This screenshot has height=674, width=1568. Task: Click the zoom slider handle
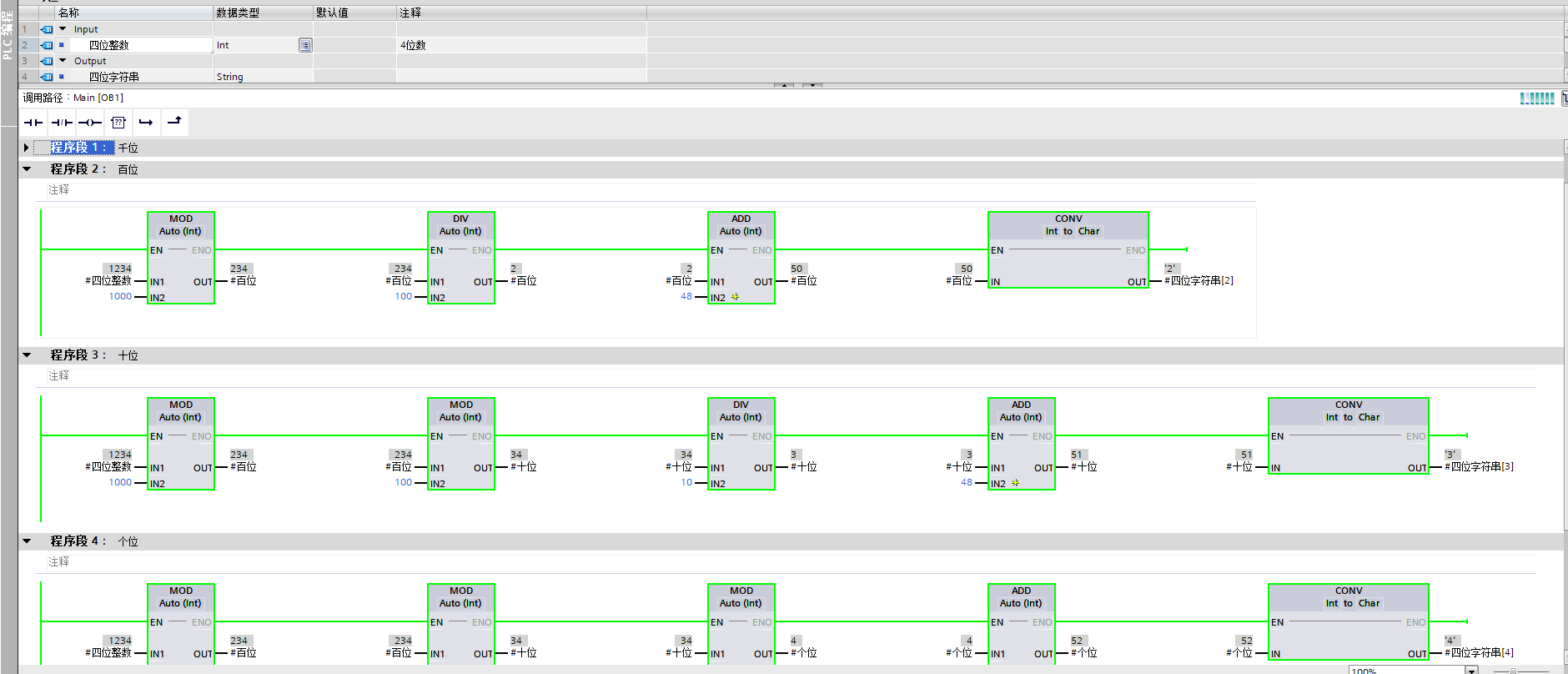coord(1512,671)
